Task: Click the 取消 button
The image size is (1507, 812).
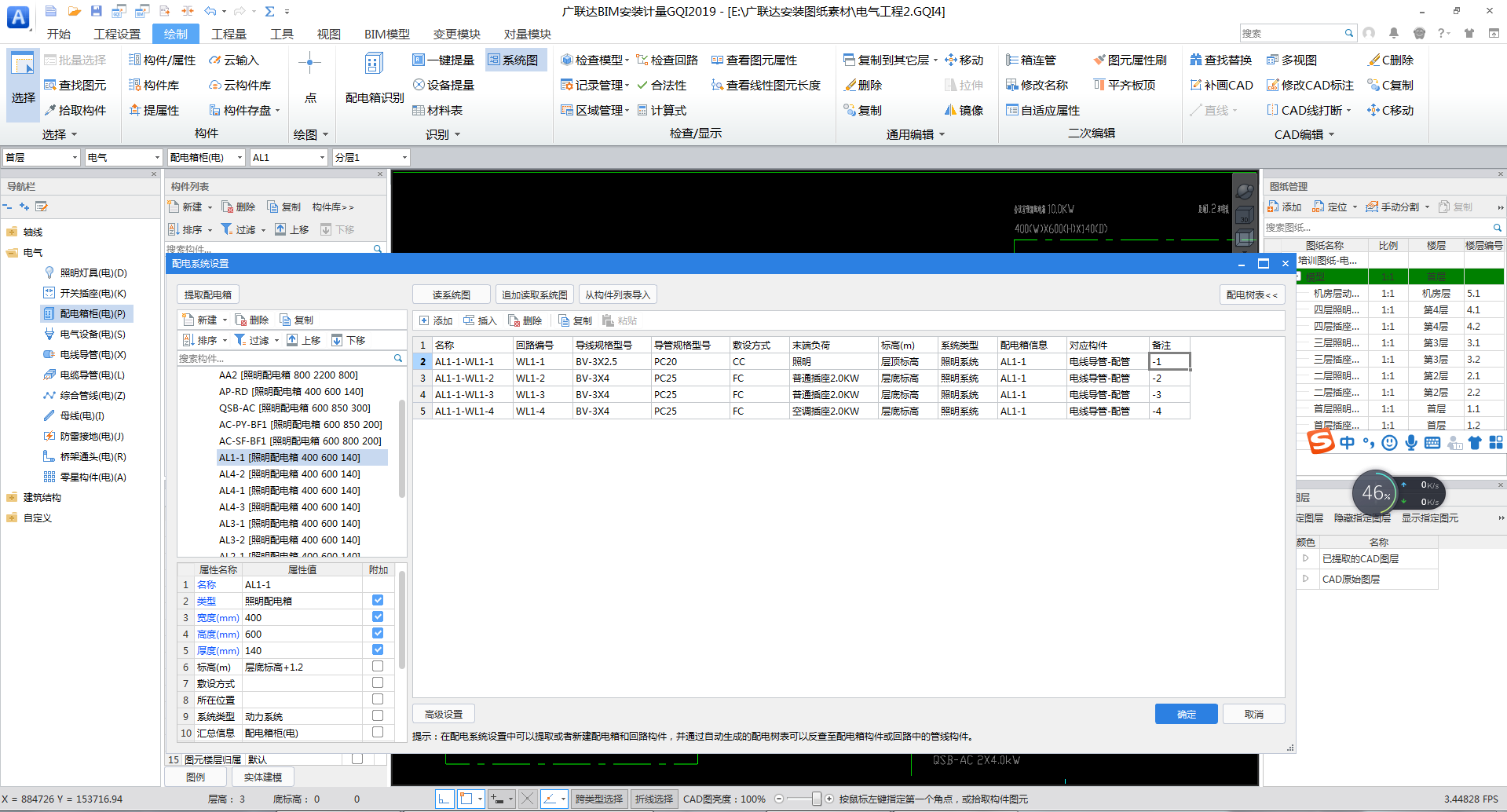Action: coord(1254,714)
